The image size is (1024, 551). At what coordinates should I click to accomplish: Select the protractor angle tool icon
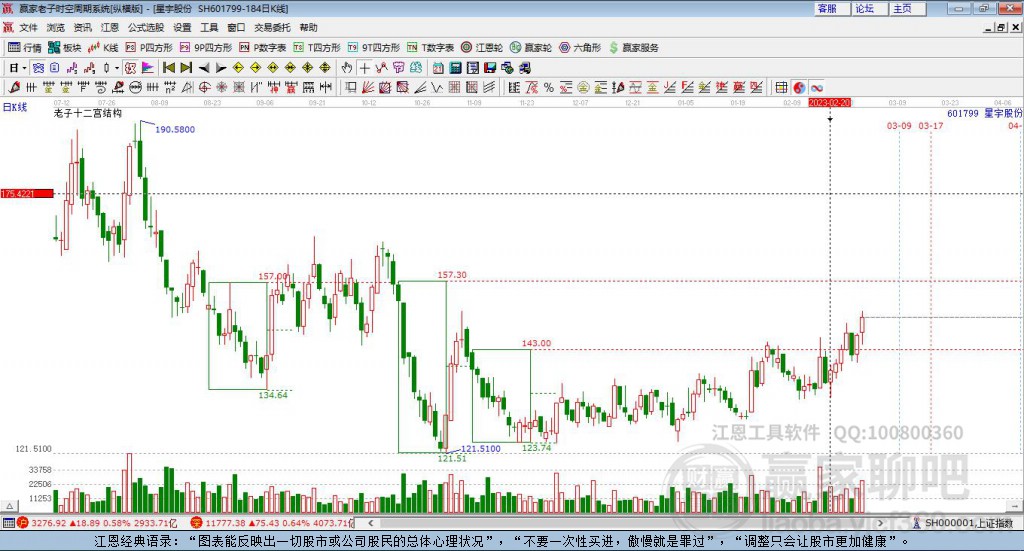coord(187,87)
